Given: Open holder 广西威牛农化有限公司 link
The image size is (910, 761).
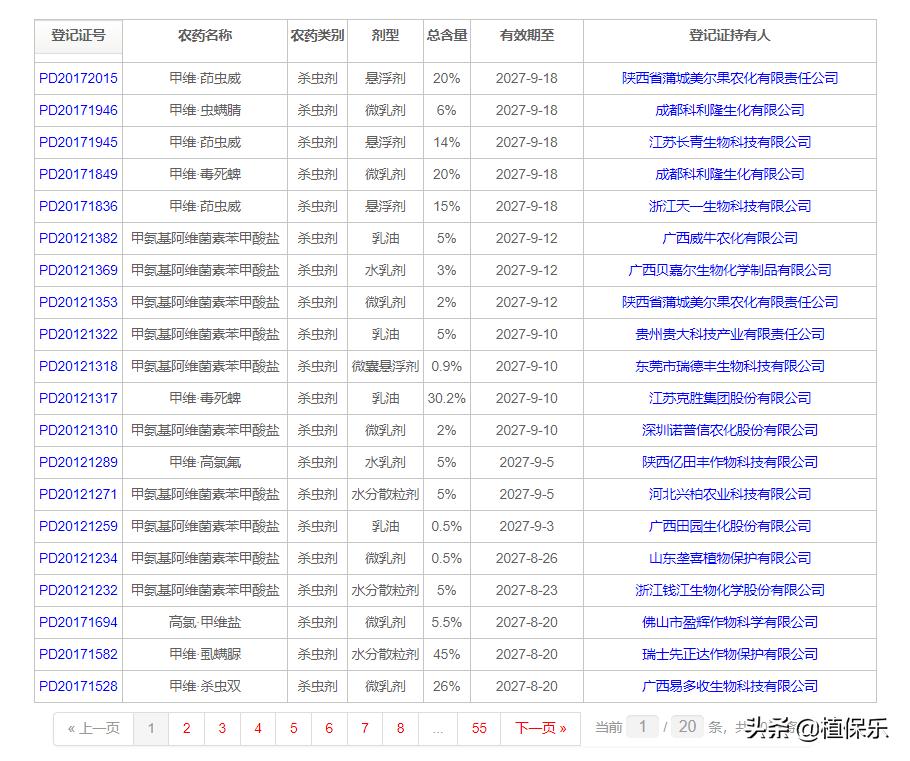Looking at the screenshot, I should [x=730, y=238].
